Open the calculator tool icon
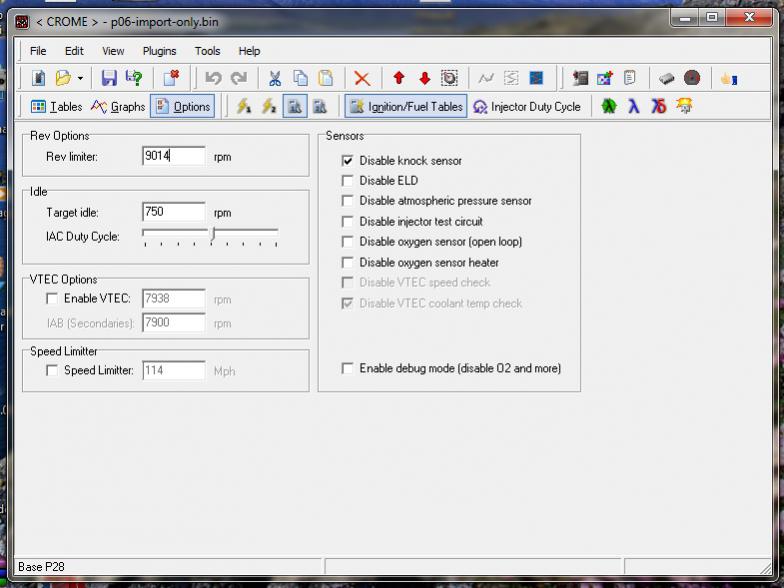The height and width of the screenshot is (588, 784). click(x=580, y=78)
